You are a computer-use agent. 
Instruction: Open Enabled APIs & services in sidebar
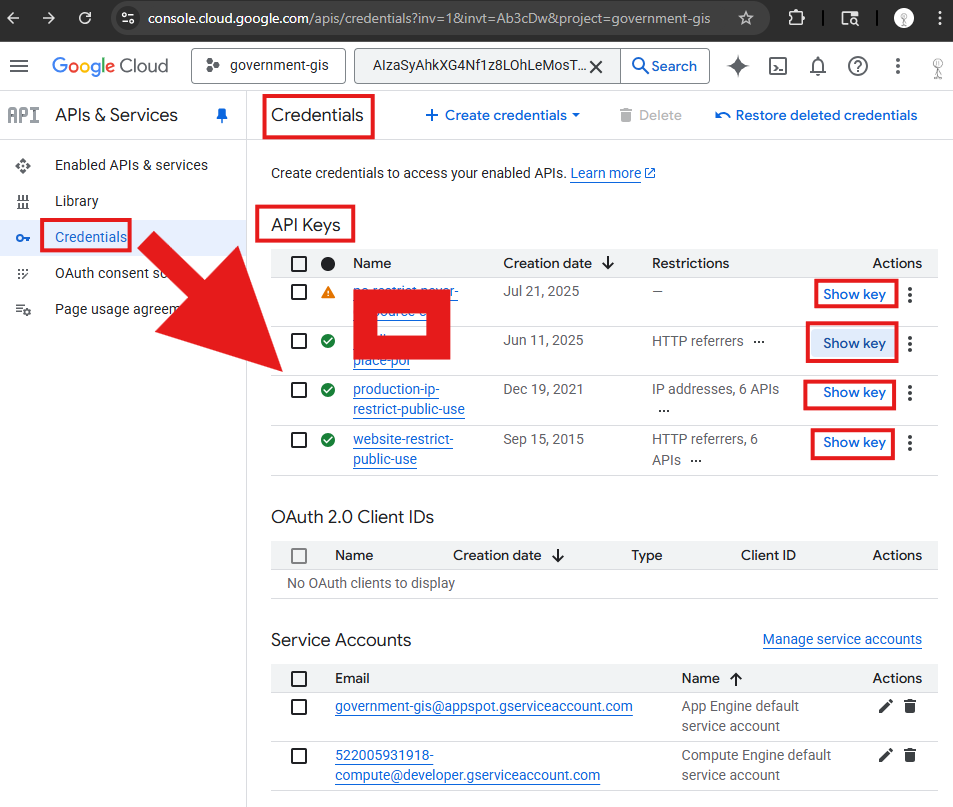pyautogui.click(x=131, y=165)
